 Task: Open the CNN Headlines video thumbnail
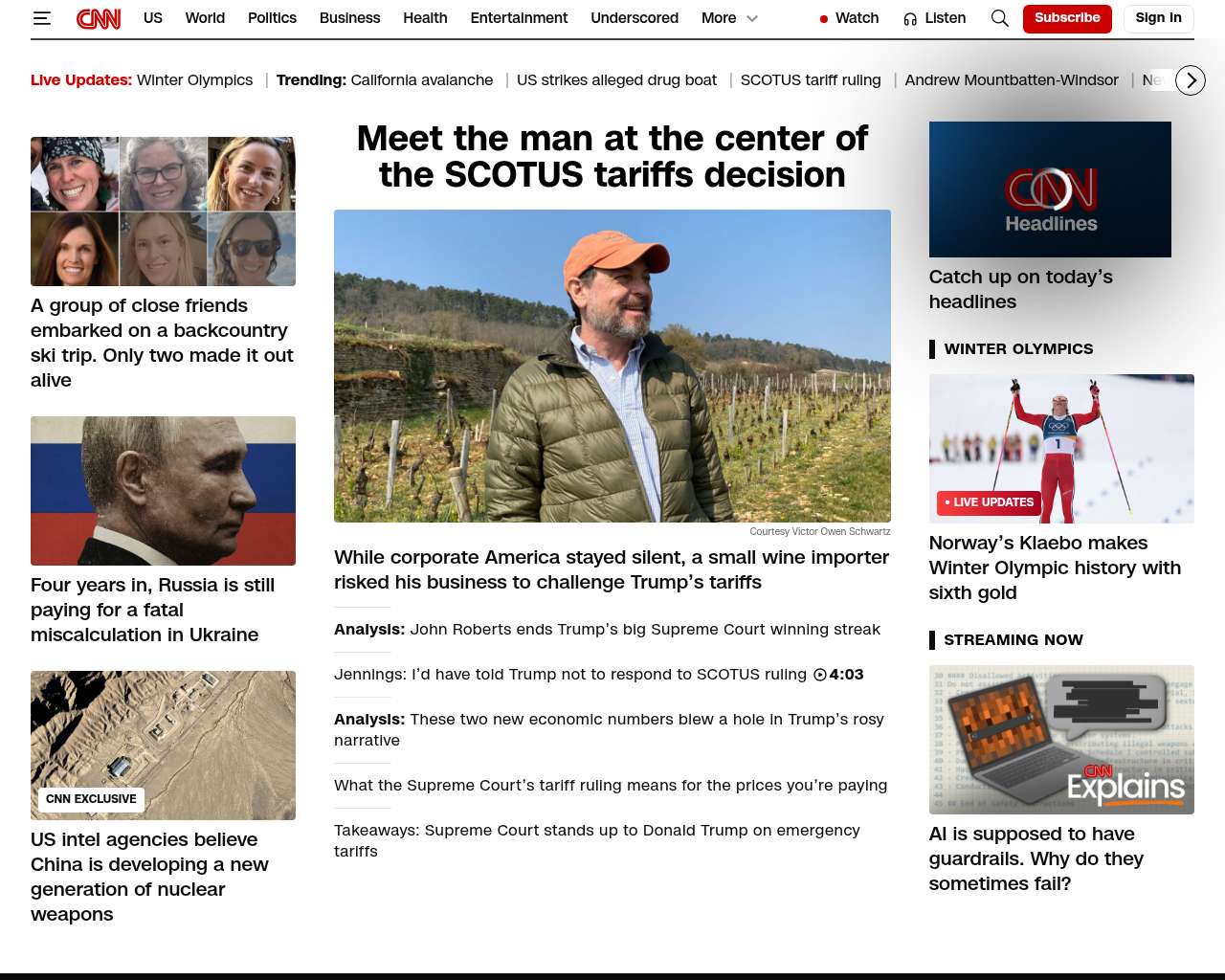tap(1050, 189)
